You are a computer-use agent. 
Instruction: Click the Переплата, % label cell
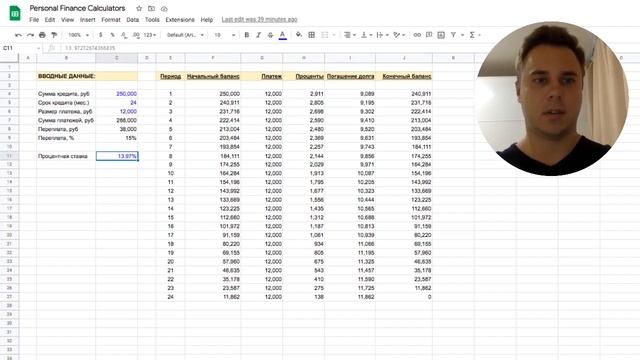[x=66, y=138]
